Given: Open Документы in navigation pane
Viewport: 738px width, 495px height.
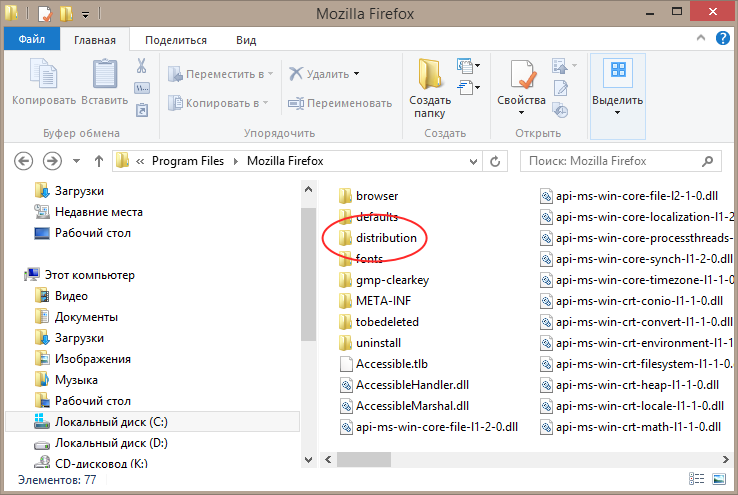Looking at the screenshot, I should click(76, 317).
